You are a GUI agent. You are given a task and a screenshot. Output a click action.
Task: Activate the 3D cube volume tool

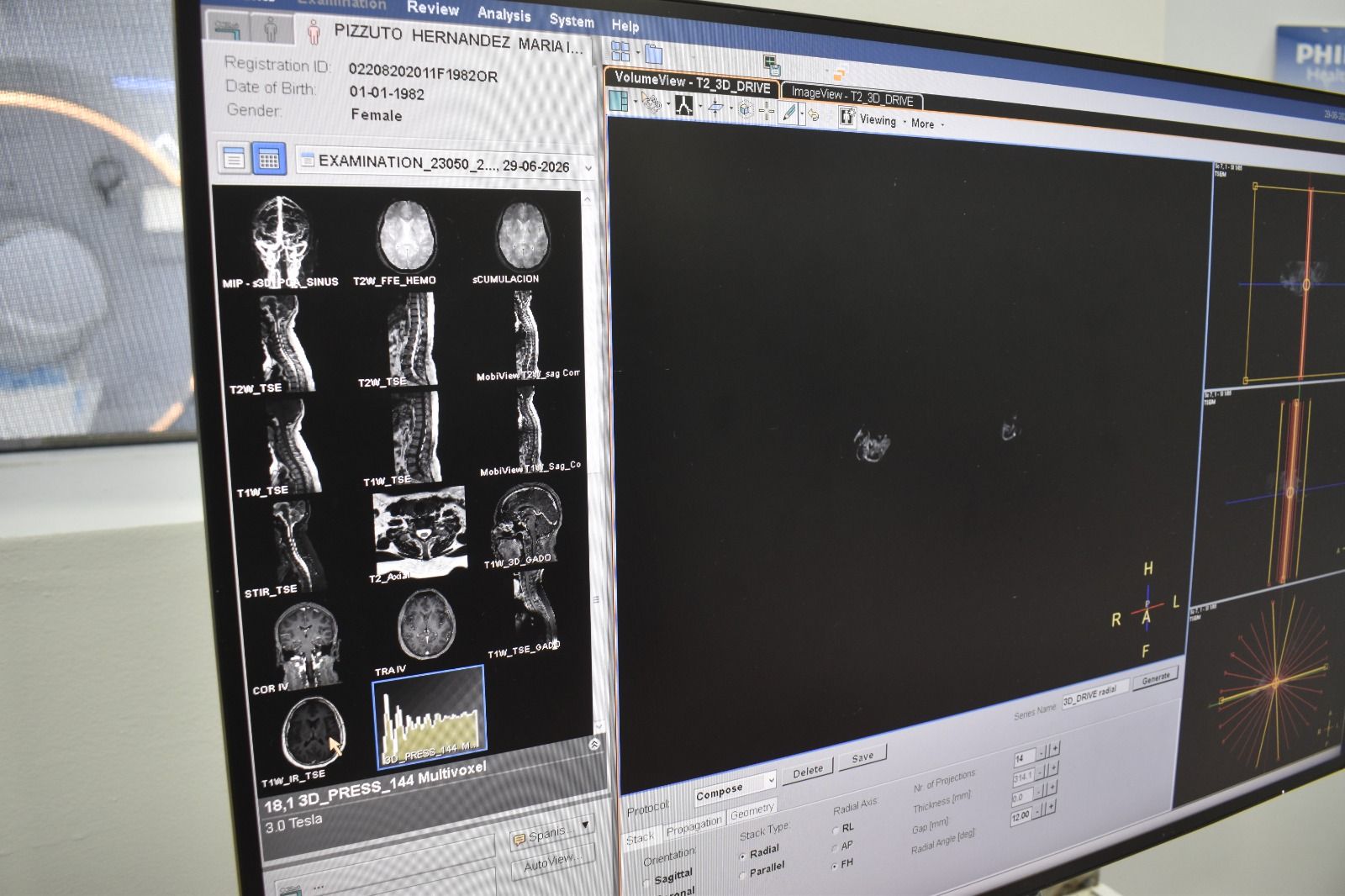745,109
